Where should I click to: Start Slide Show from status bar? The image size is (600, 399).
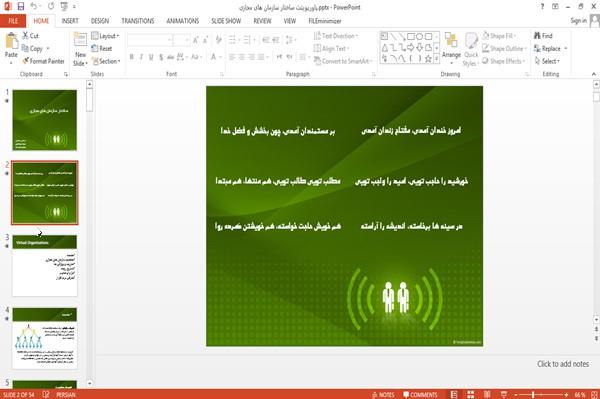click(504, 395)
